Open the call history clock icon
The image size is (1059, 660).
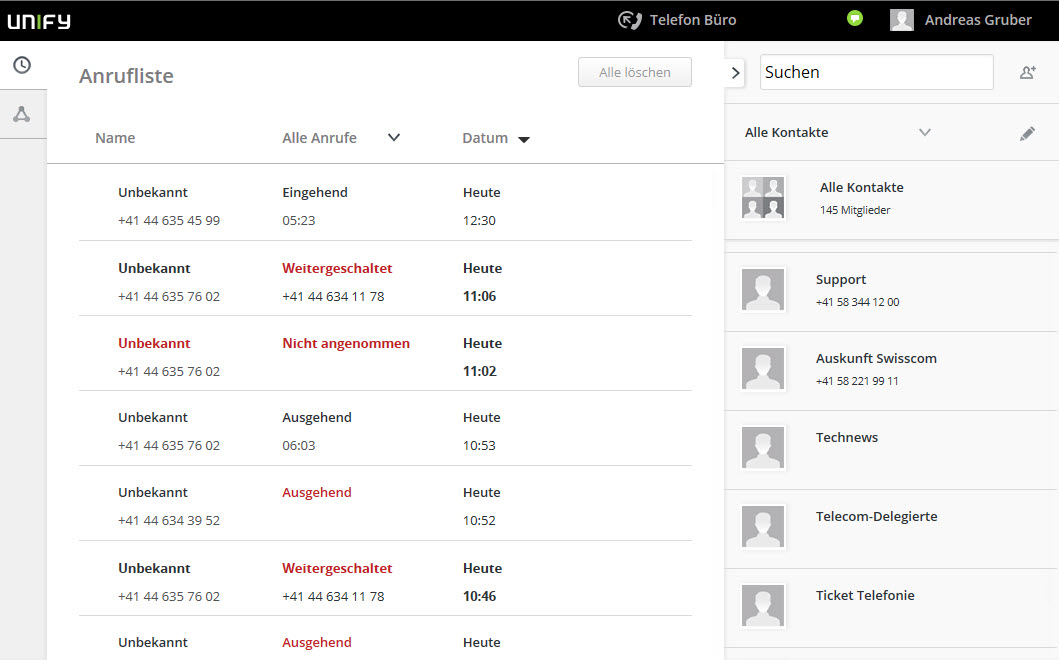21,65
